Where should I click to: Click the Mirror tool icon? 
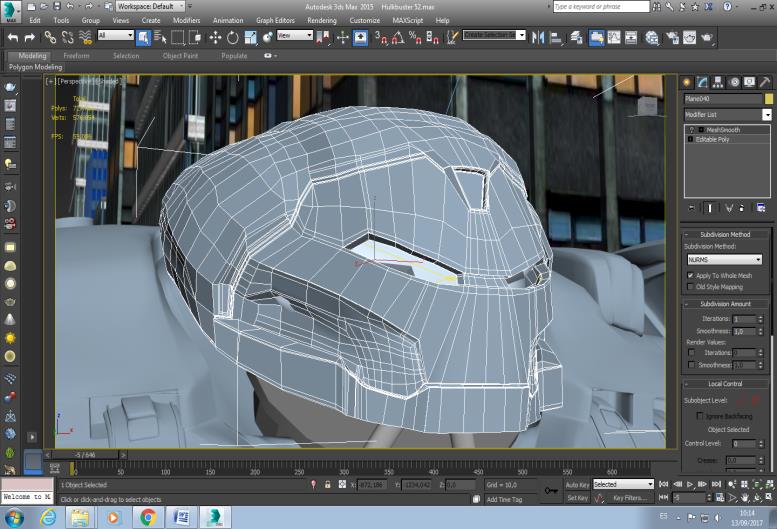coord(537,37)
